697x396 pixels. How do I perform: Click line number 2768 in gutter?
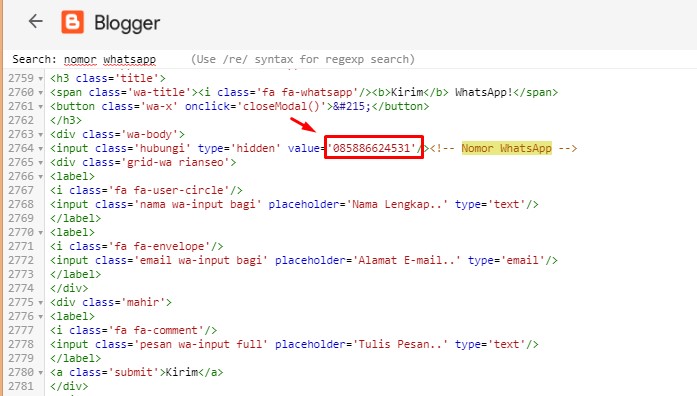coord(21,204)
